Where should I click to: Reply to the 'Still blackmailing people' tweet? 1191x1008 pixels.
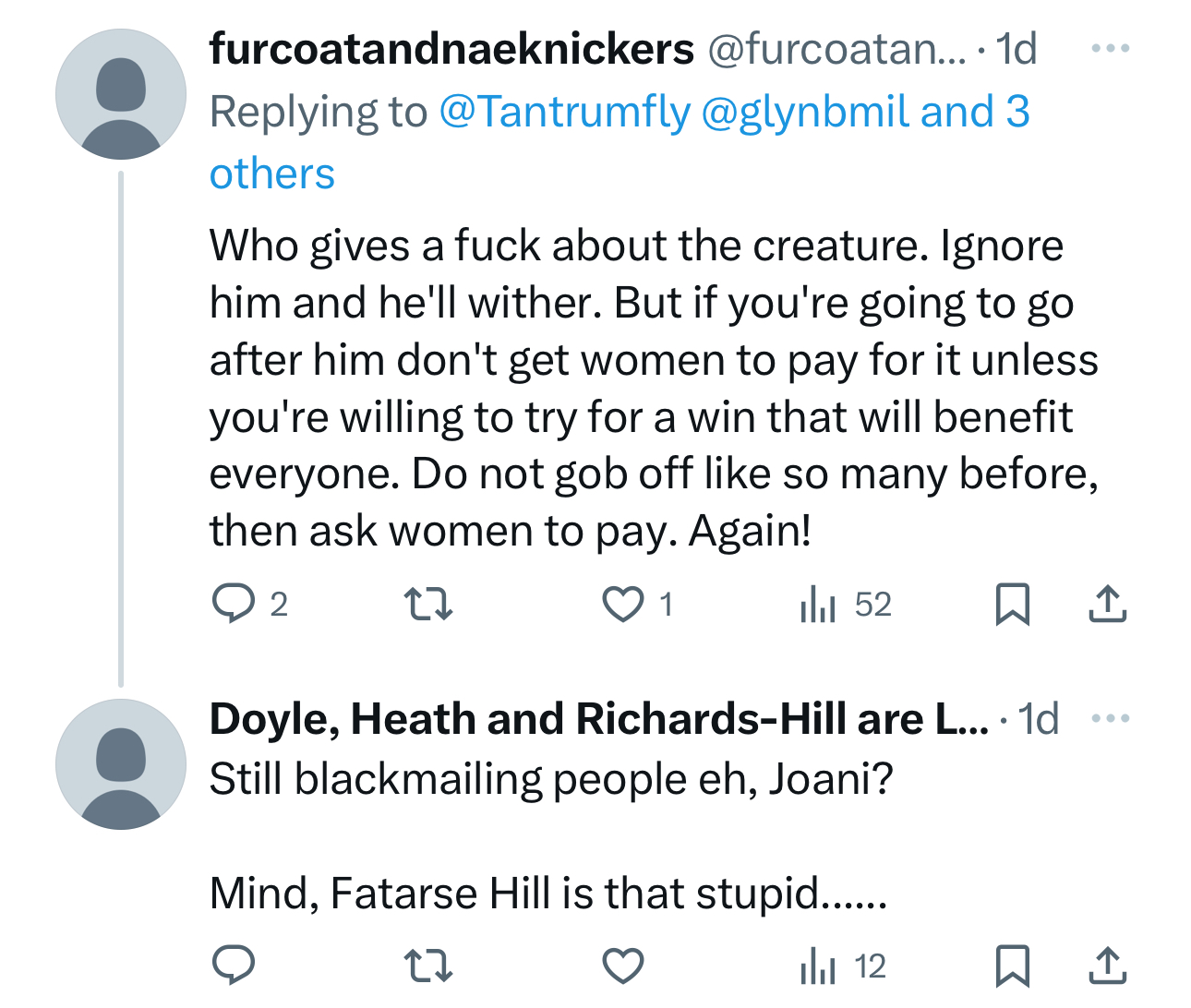tap(234, 966)
